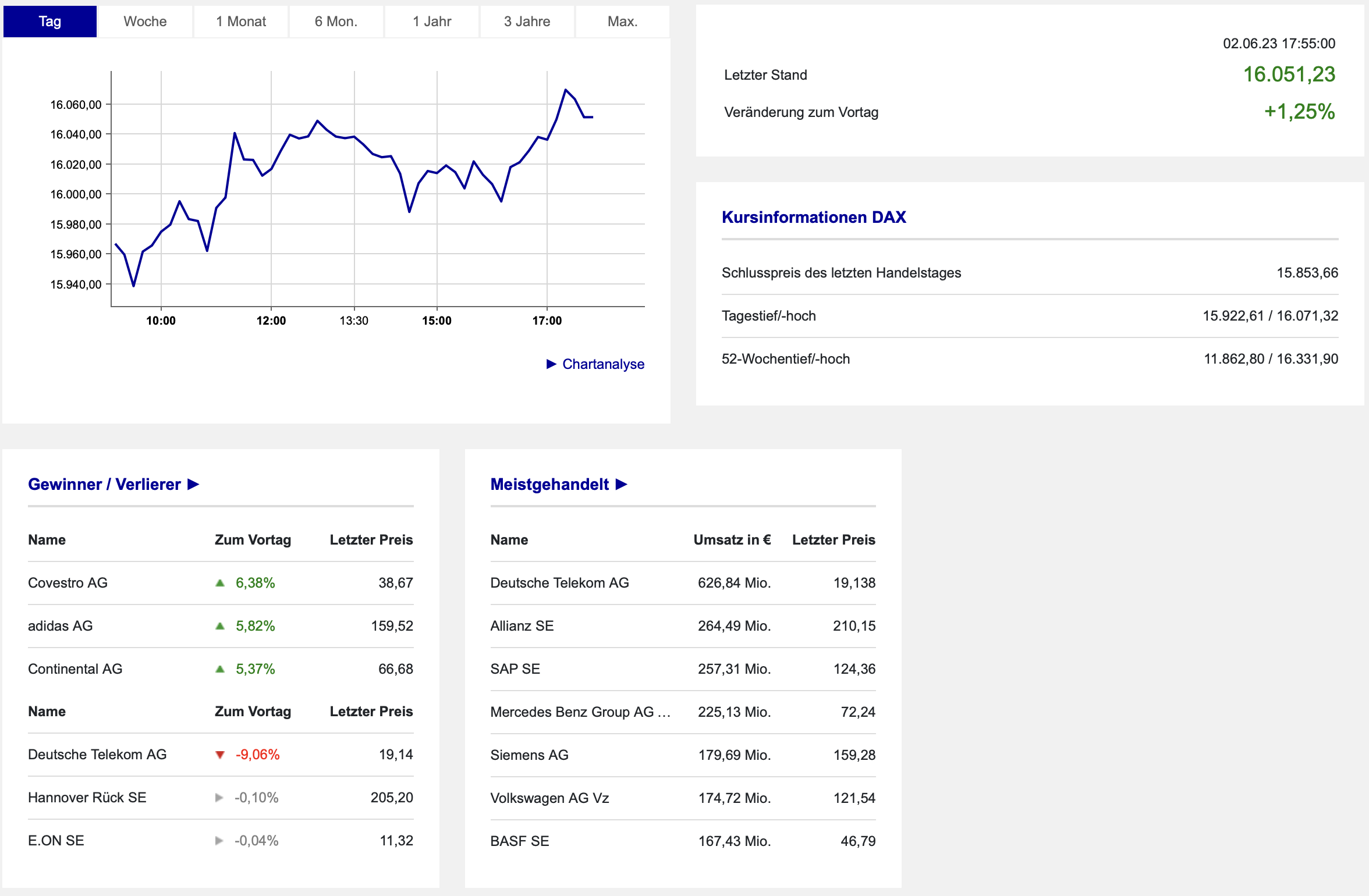Click the 174,72 Mio. turnover value

735,798
